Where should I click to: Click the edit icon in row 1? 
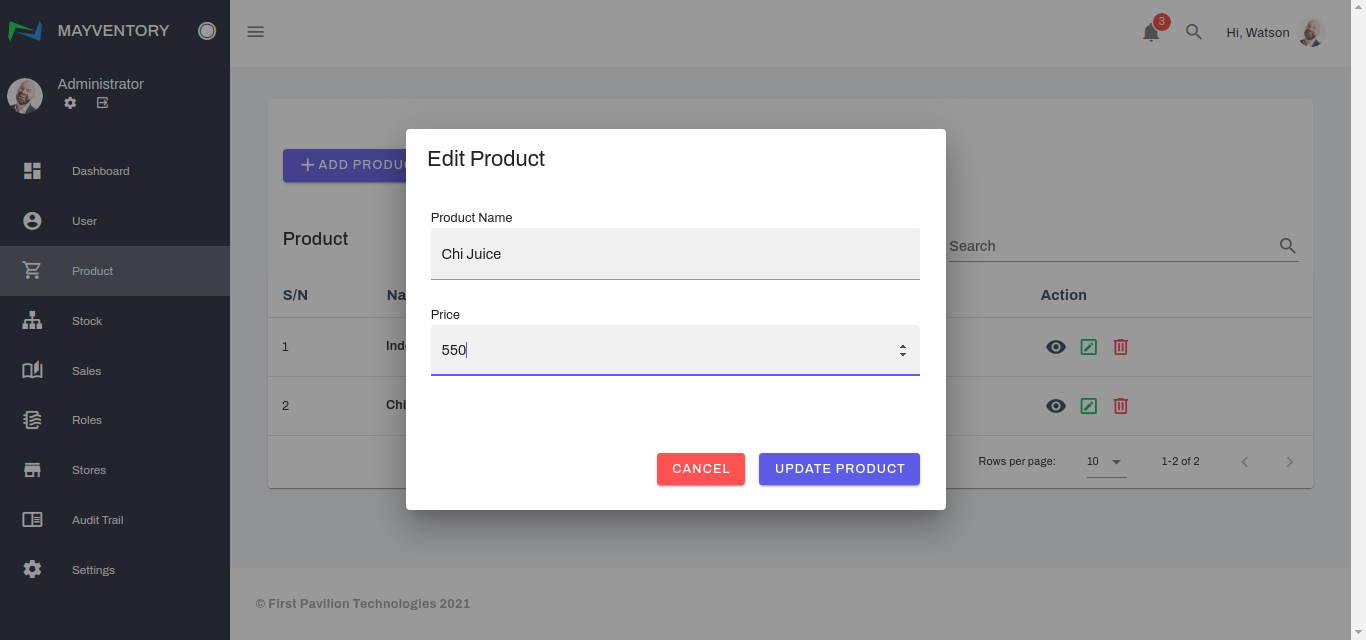point(1089,347)
